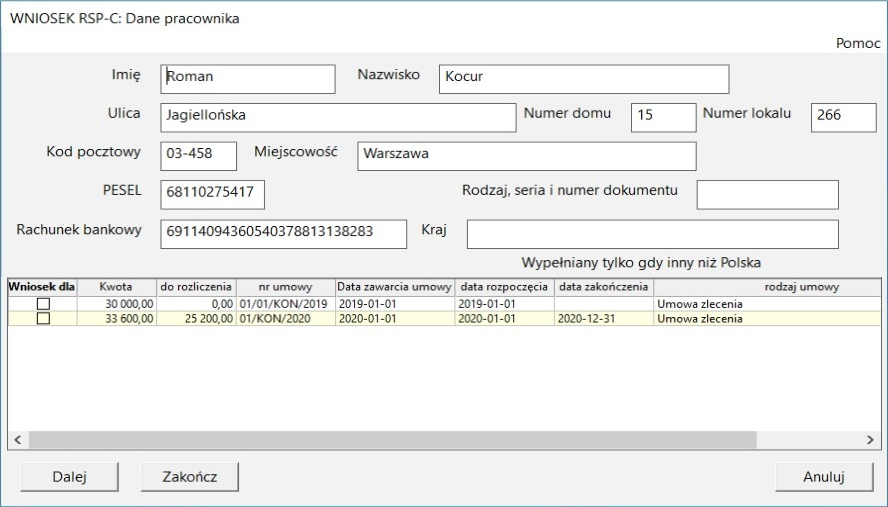The height and width of the screenshot is (507, 888).
Task: Click the rodzaj umowy column header
Action: point(800,287)
